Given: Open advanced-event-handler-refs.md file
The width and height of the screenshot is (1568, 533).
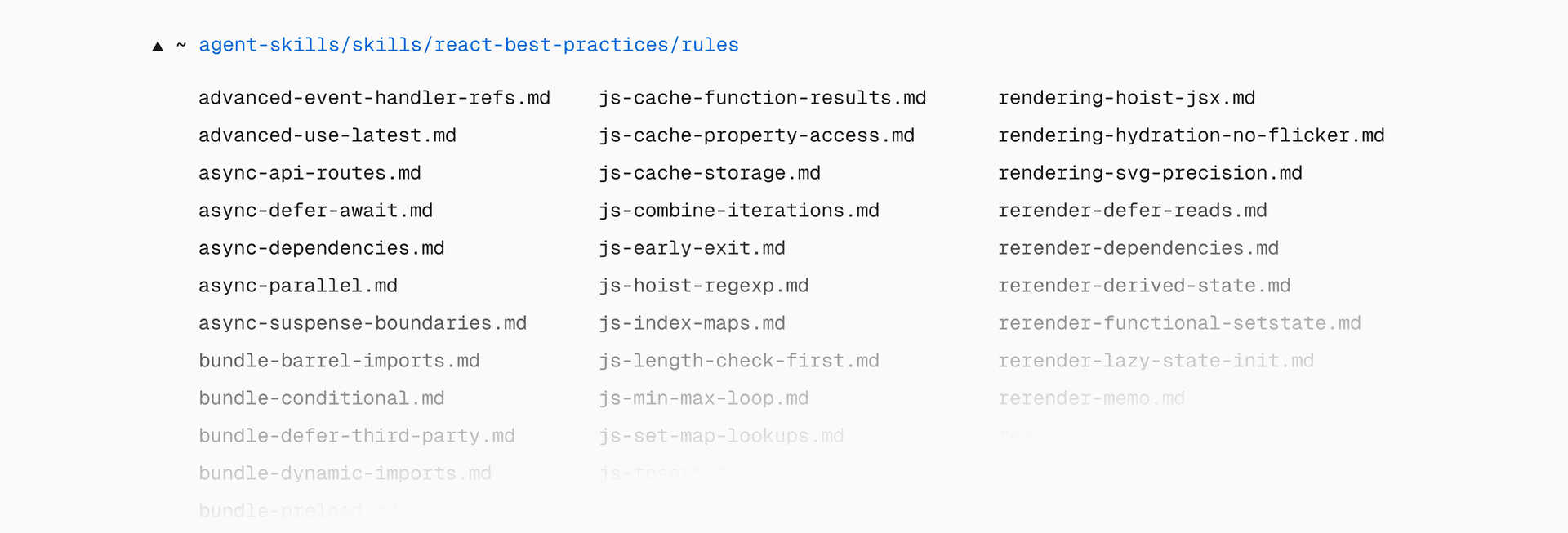Looking at the screenshot, I should 374,98.
